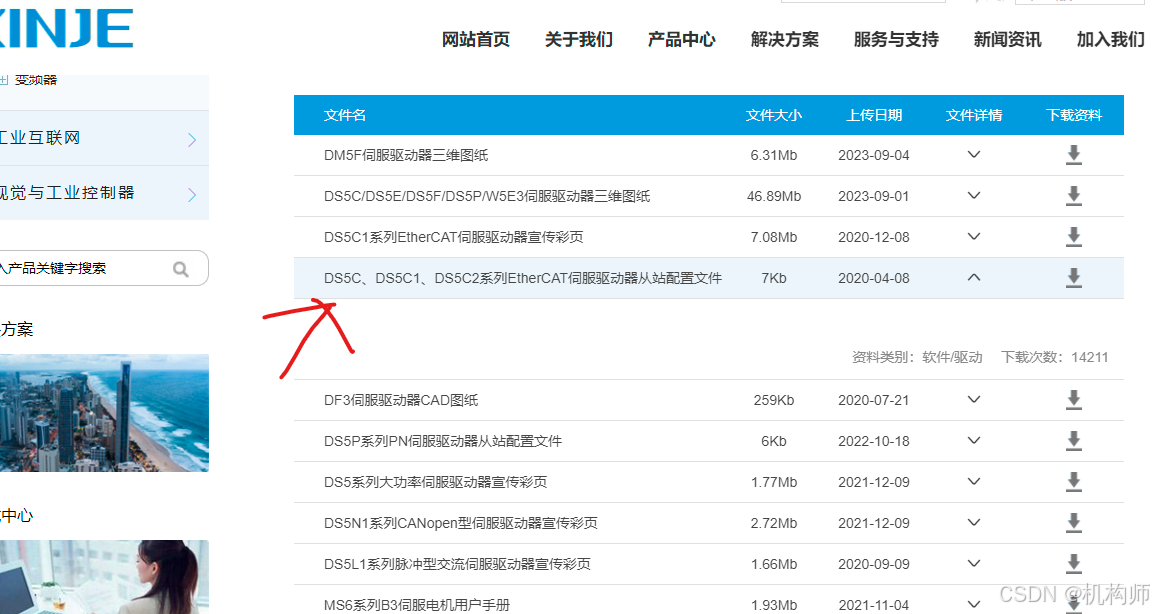Open the 网站首页 menu
This screenshot has height=614, width=1154.
[x=475, y=39]
